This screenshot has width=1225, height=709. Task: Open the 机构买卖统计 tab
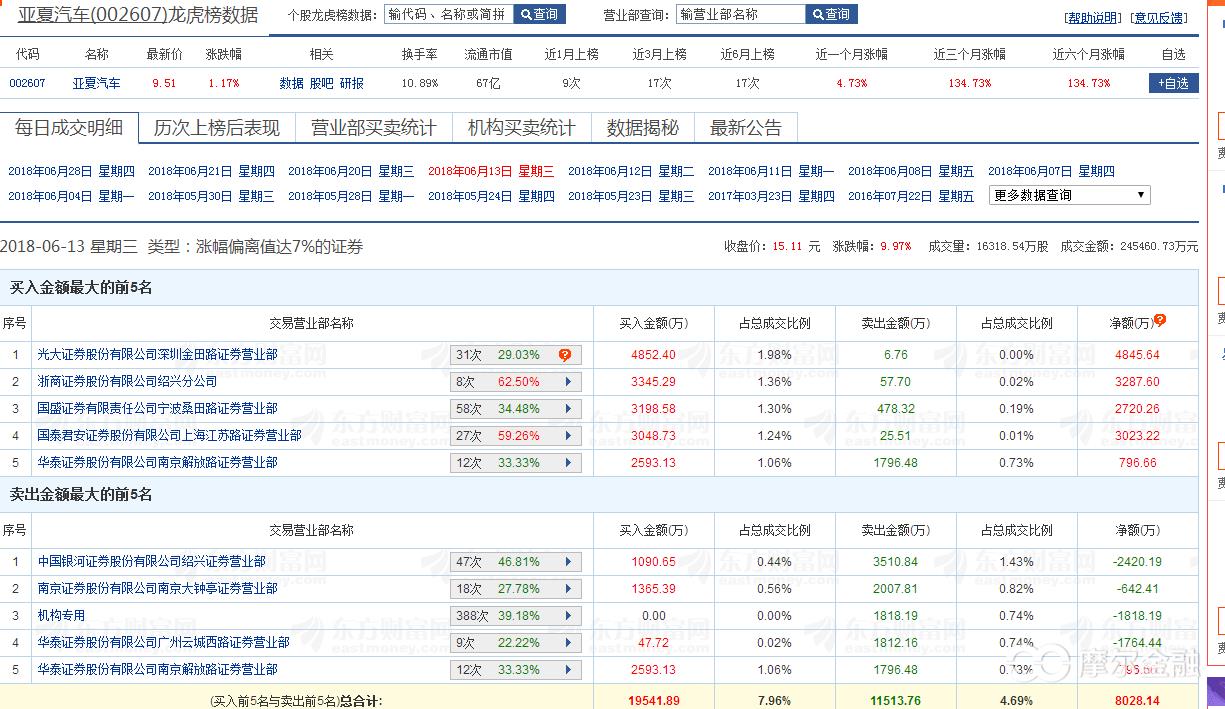coord(521,128)
